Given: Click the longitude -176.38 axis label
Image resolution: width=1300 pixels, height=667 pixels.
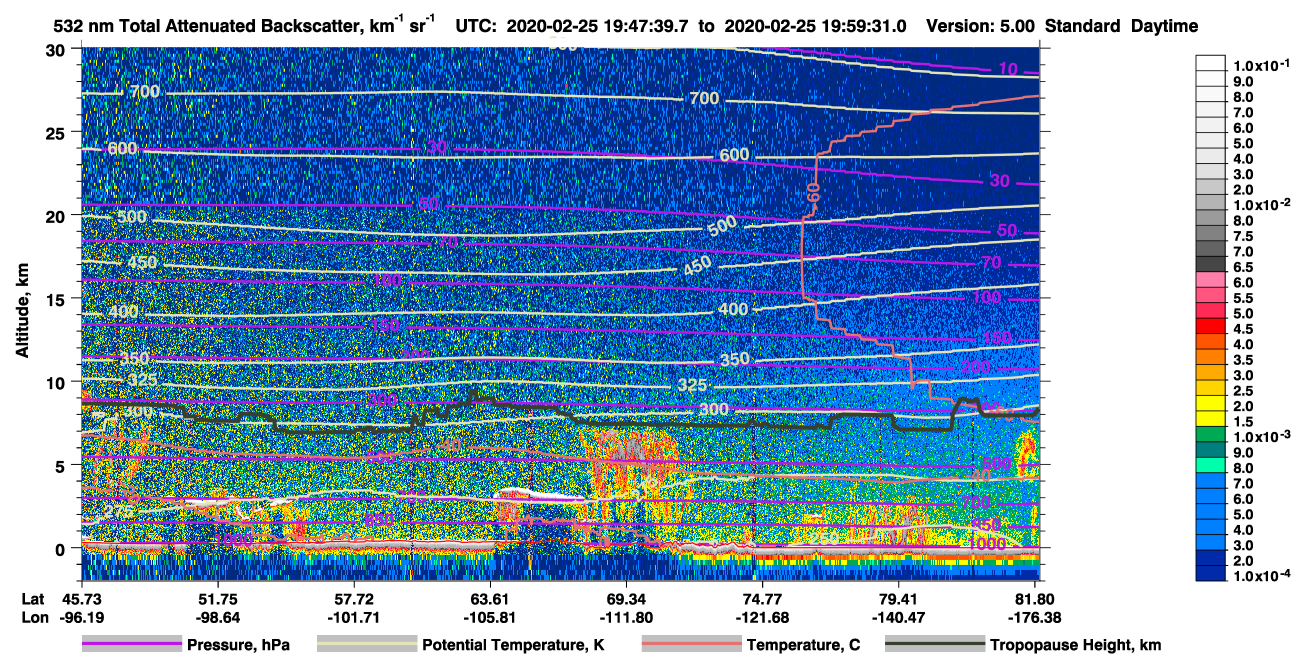Looking at the screenshot, I should [x=1036, y=617].
